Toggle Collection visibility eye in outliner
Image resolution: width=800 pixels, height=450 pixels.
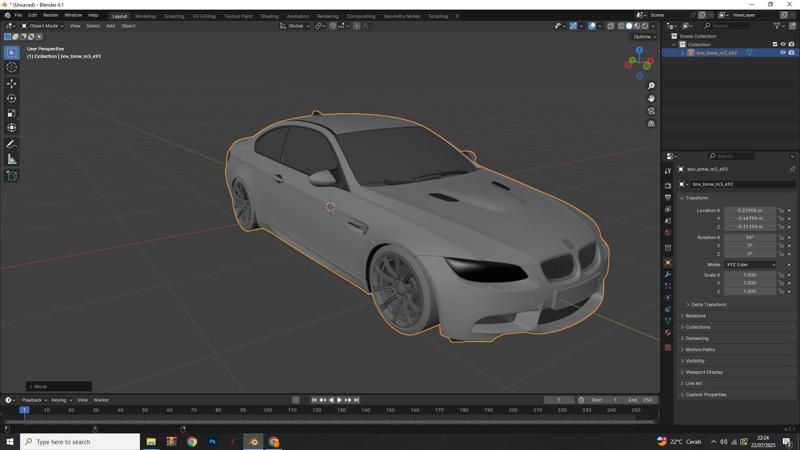point(783,44)
